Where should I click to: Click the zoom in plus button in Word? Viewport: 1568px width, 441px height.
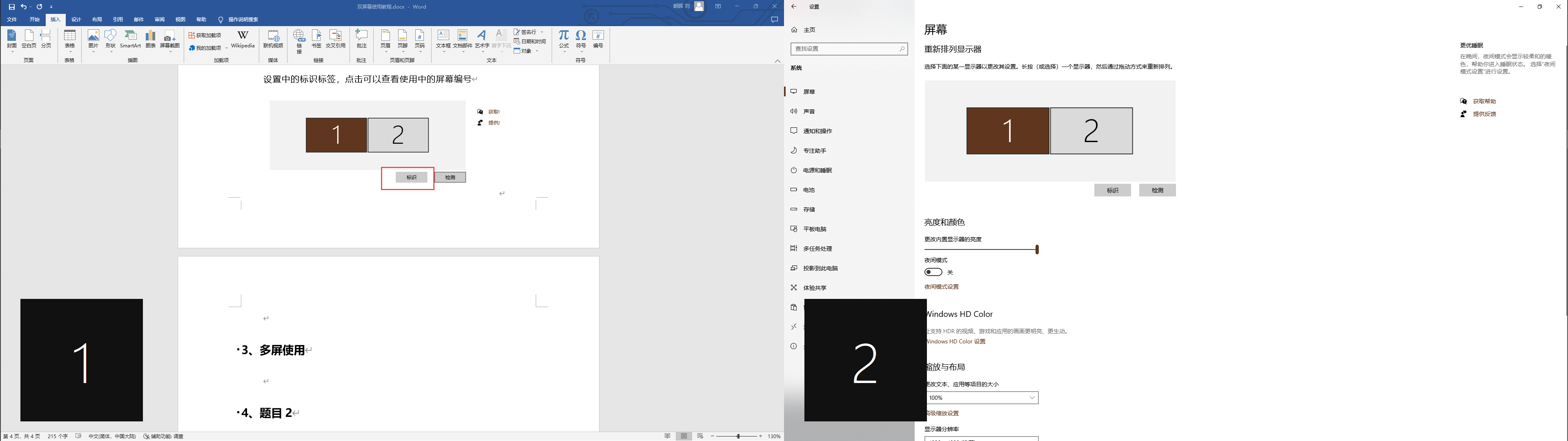coord(760,436)
